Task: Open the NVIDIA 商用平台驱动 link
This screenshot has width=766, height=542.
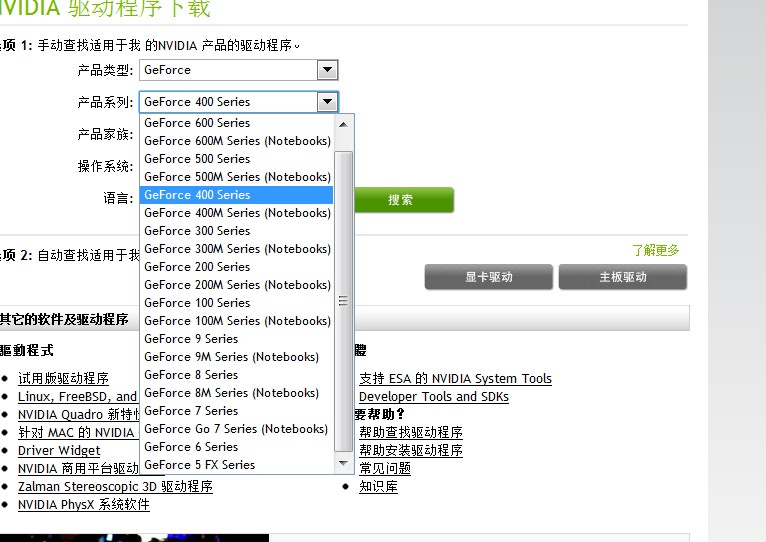Action: tap(79, 469)
